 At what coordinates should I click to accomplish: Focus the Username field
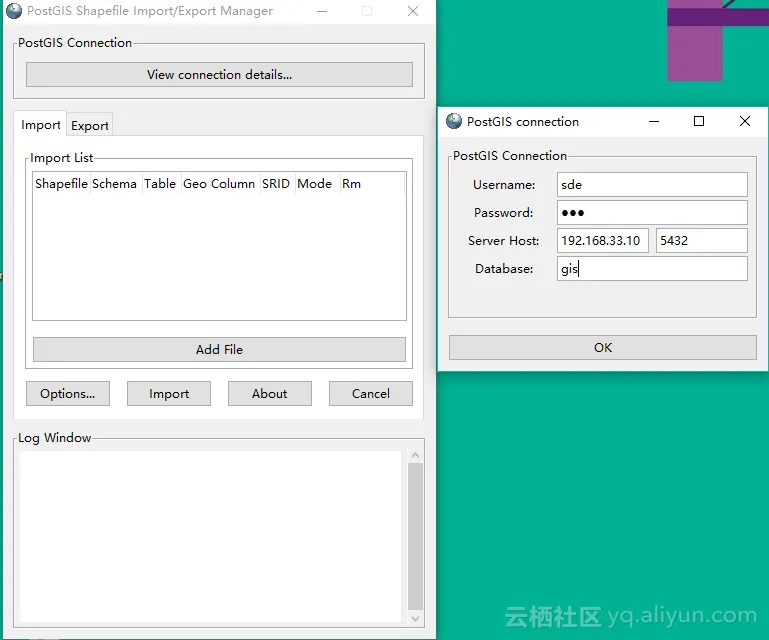(652, 184)
